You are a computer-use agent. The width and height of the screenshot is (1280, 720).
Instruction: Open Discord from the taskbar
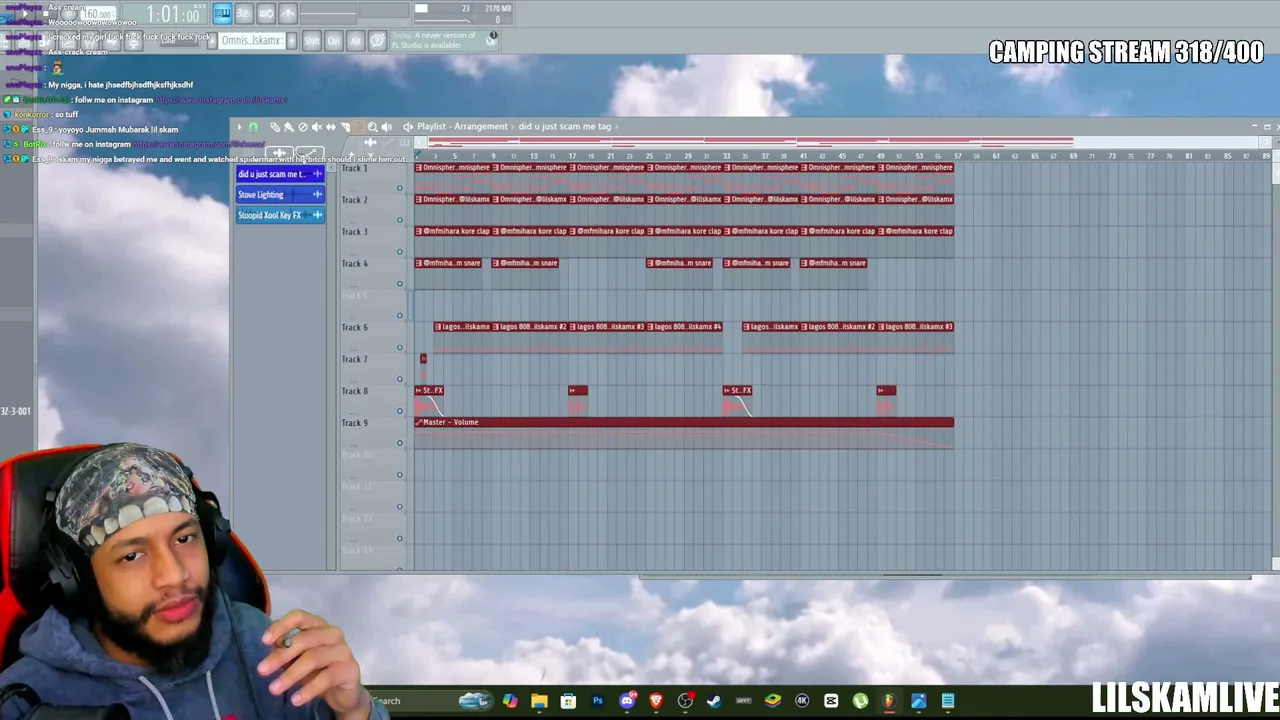point(627,701)
